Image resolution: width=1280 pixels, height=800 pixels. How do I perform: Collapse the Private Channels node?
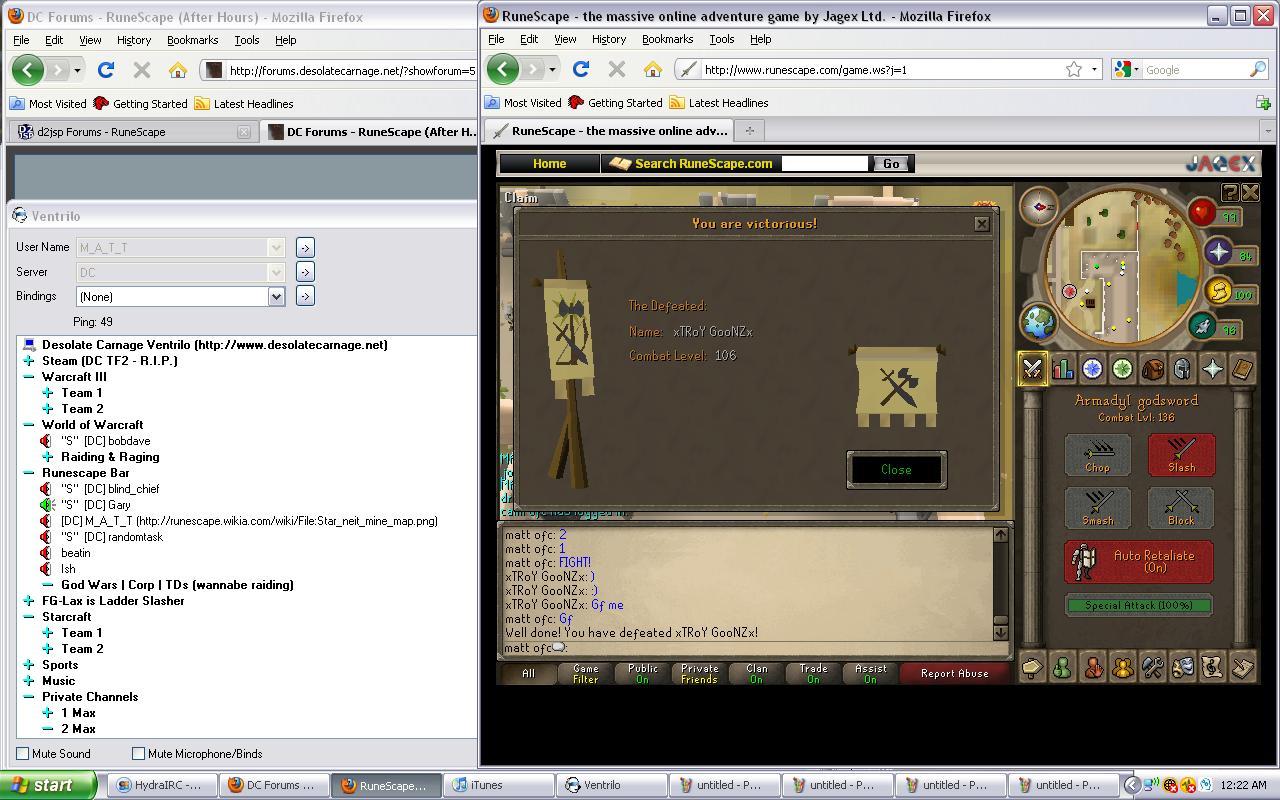point(29,697)
